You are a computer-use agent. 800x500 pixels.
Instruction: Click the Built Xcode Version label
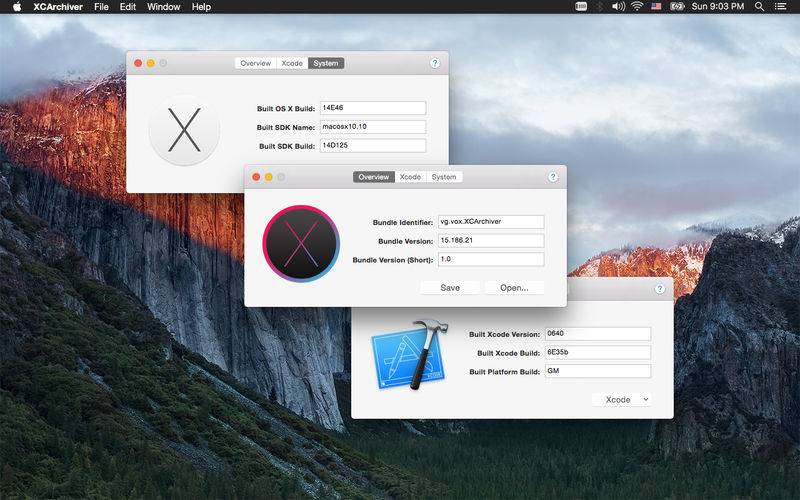[x=504, y=334]
